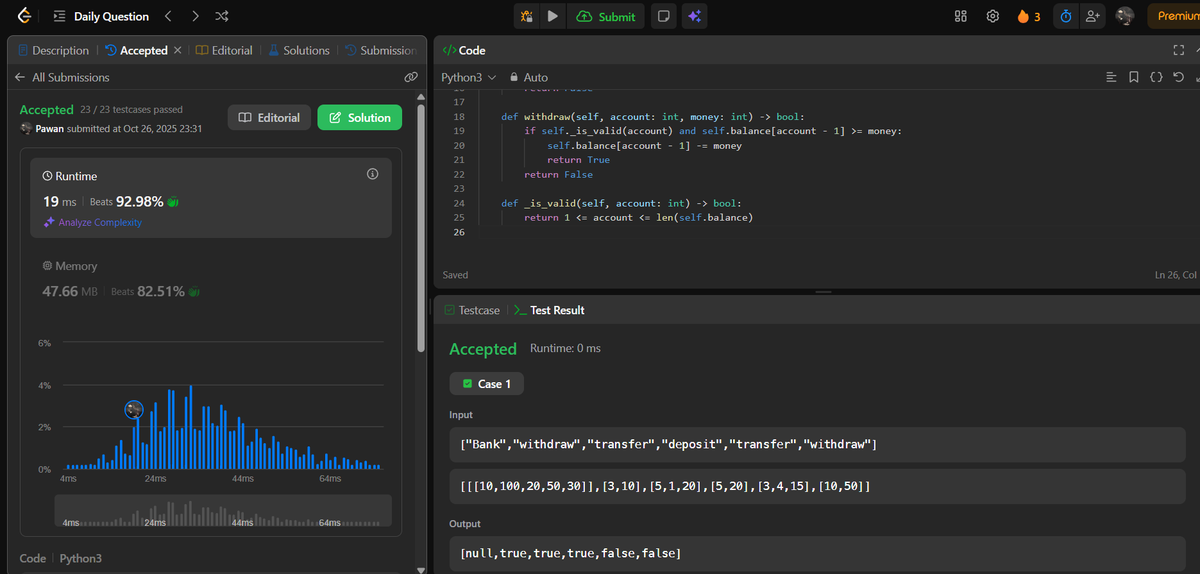Click the 'Saved' status text

click(455, 275)
